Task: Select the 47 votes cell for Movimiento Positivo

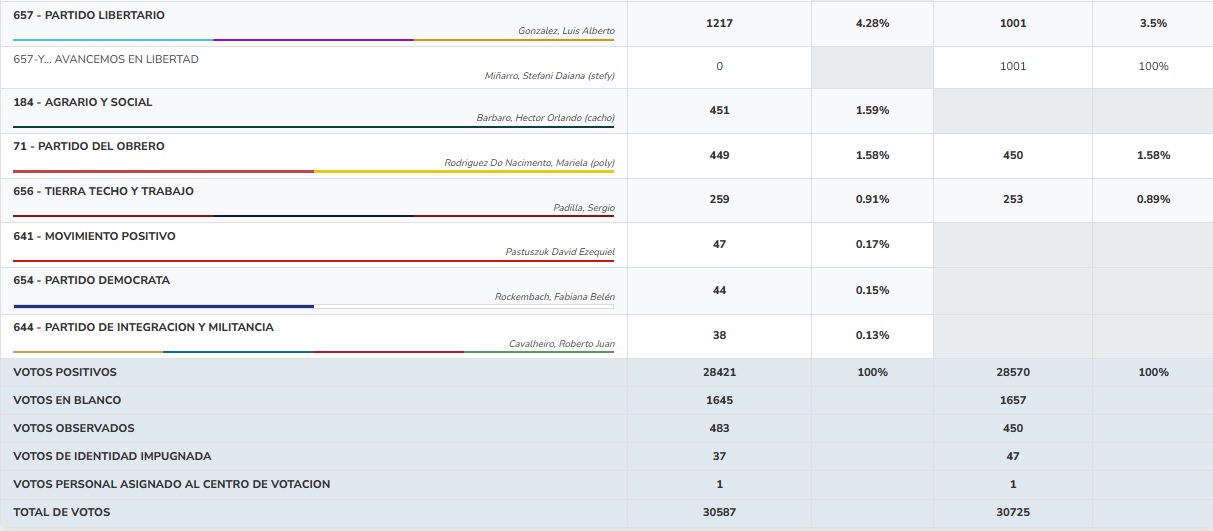Action: [719, 245]
